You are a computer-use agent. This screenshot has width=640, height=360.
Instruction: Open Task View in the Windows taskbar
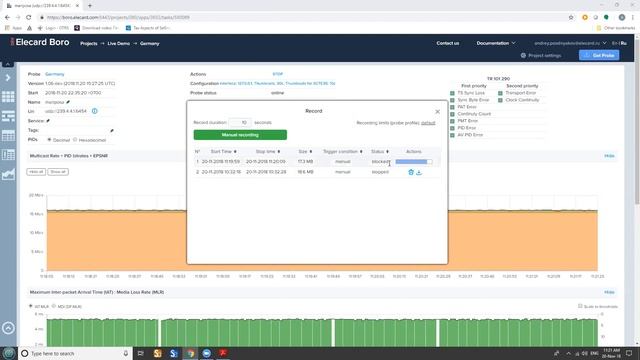(x=141, y=353)
